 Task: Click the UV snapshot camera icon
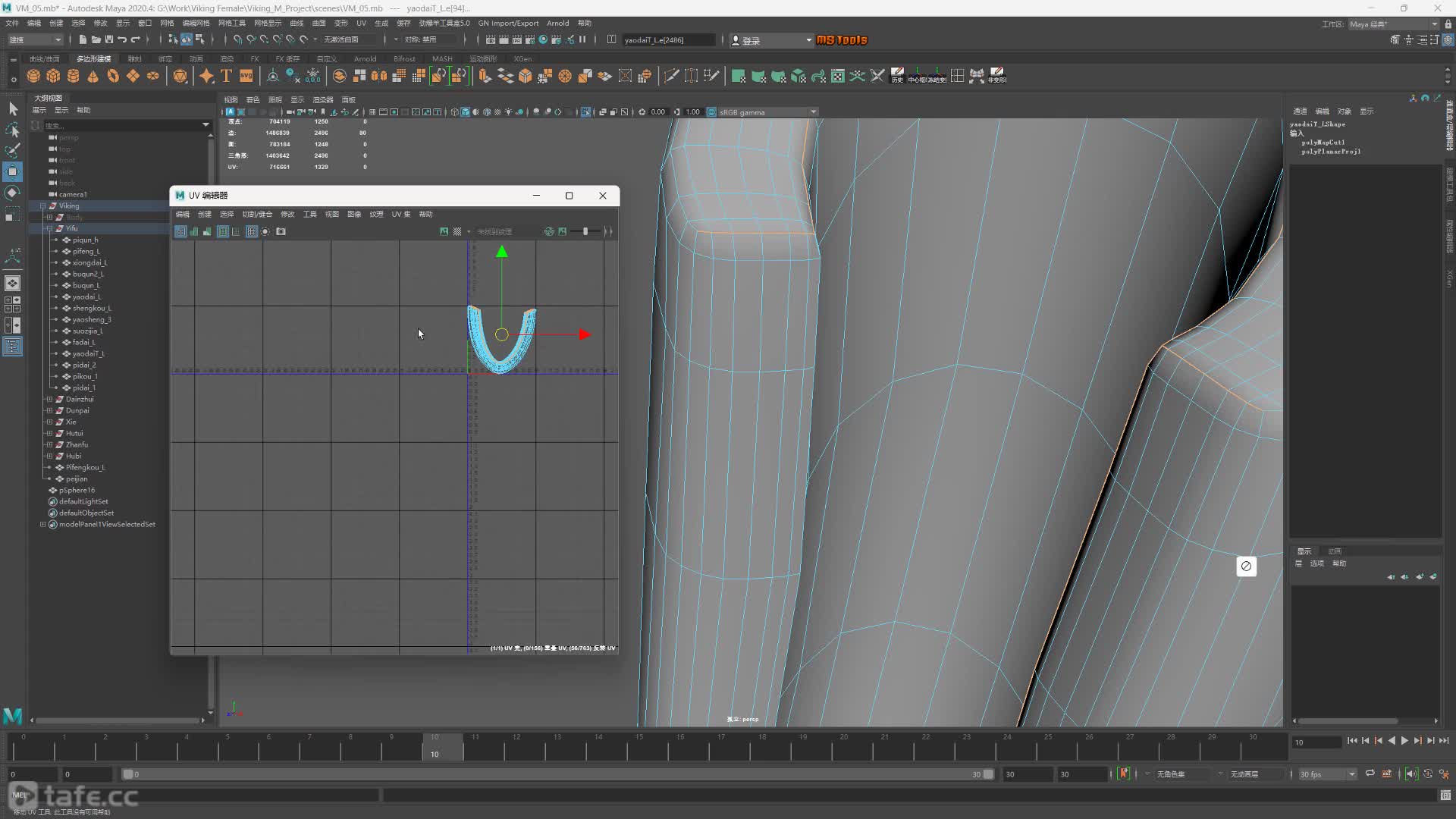(x=281, y=231)
